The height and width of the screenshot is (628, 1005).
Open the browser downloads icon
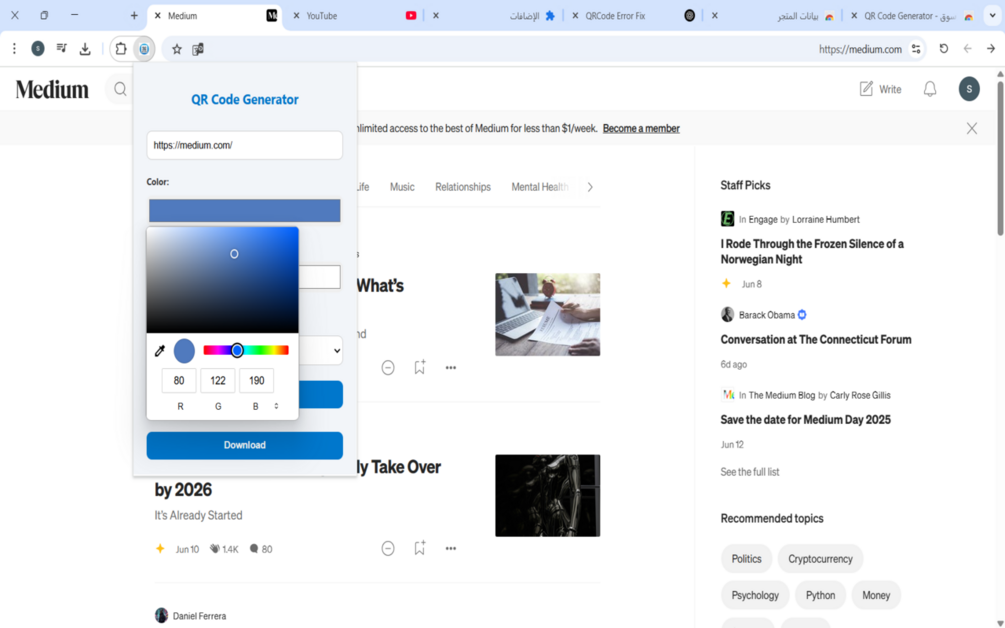click(85, 49)
